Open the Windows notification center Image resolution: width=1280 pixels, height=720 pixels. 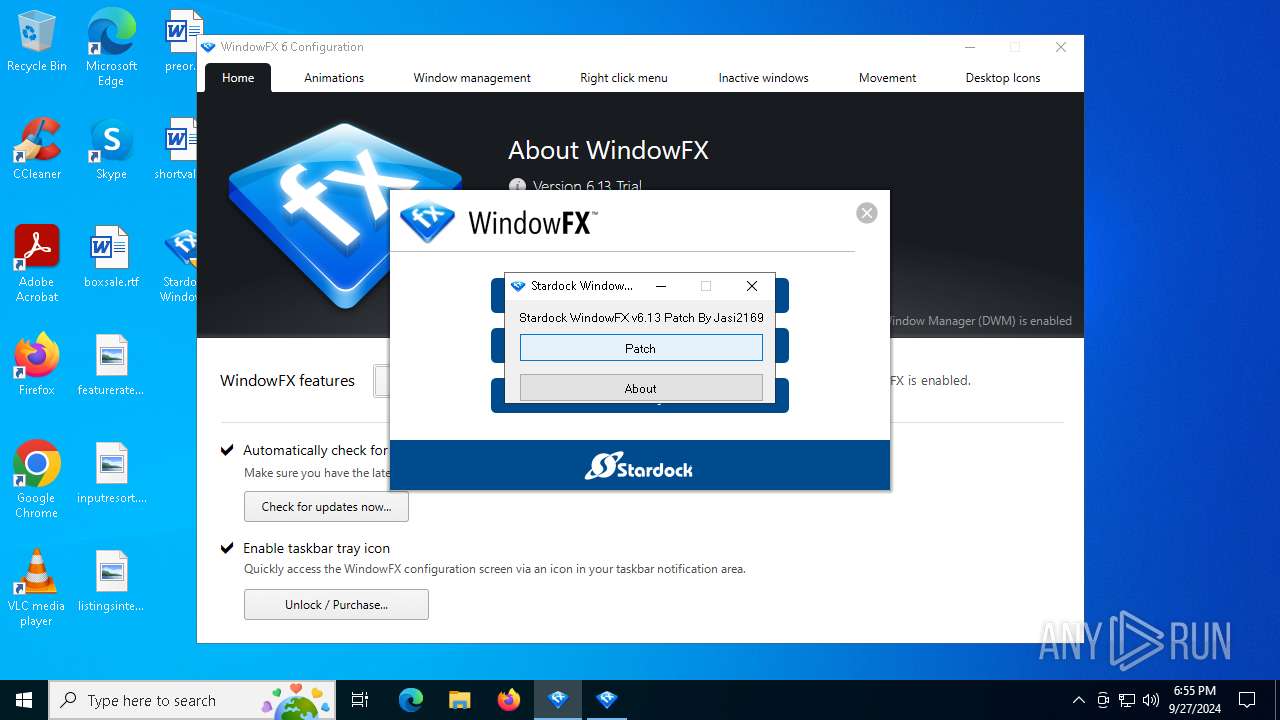1247,700
